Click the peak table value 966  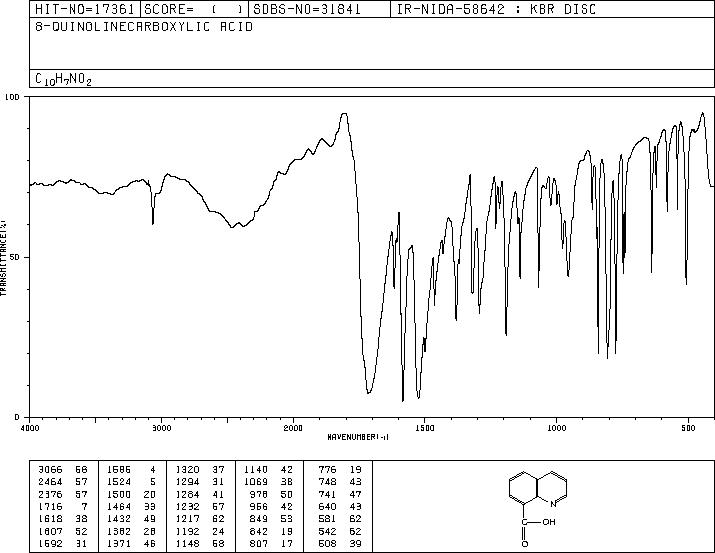[259, 506]
